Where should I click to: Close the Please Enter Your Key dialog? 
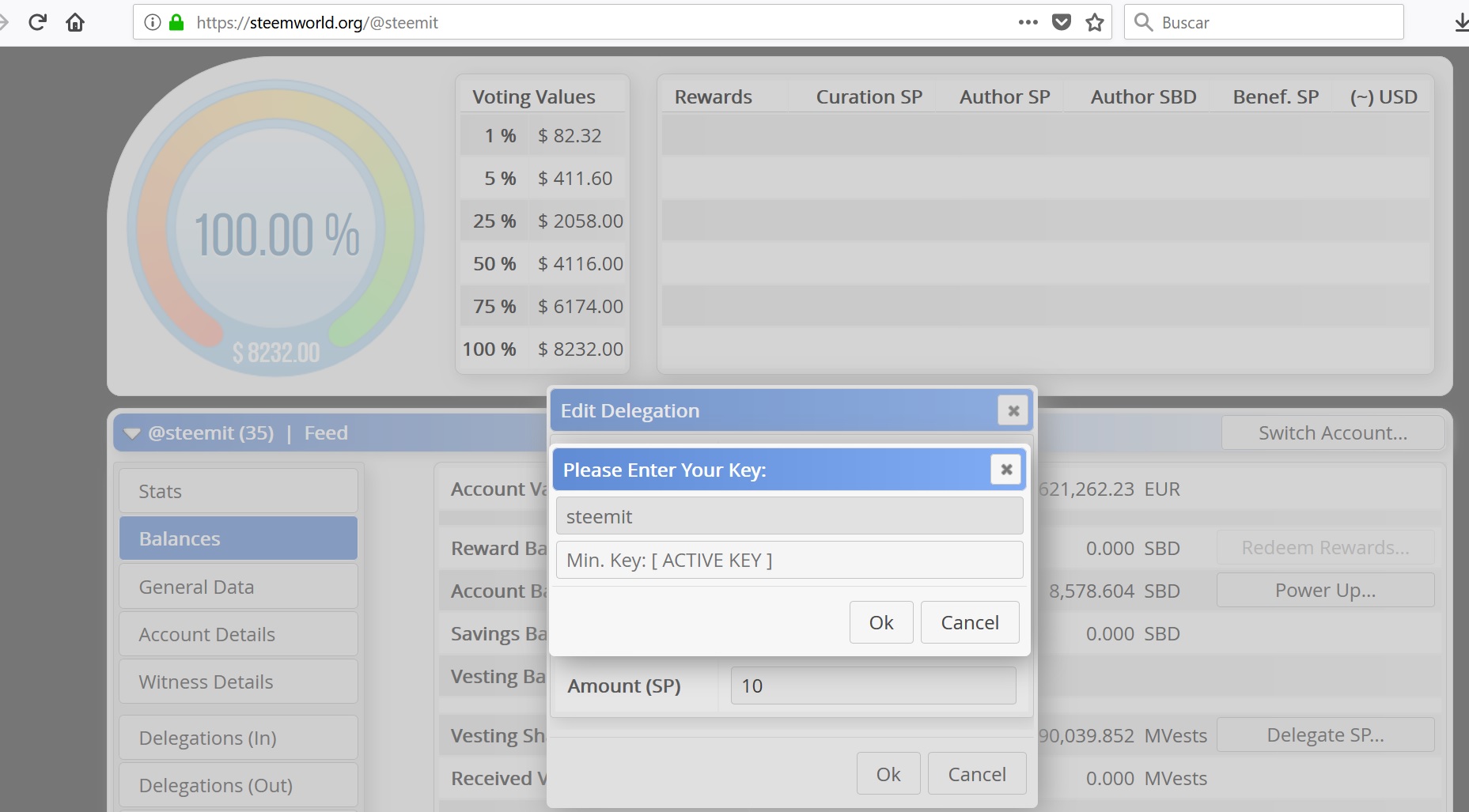tap(1006, 470)
